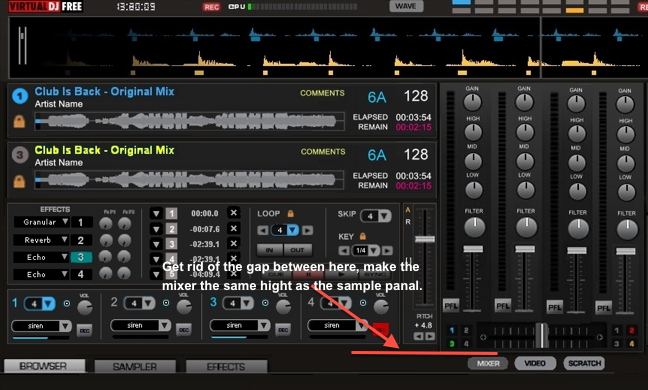Click the FILTER knob on mixer channel one
The height and width of the screenshot is (390, 648).
(x=474, y=227)
